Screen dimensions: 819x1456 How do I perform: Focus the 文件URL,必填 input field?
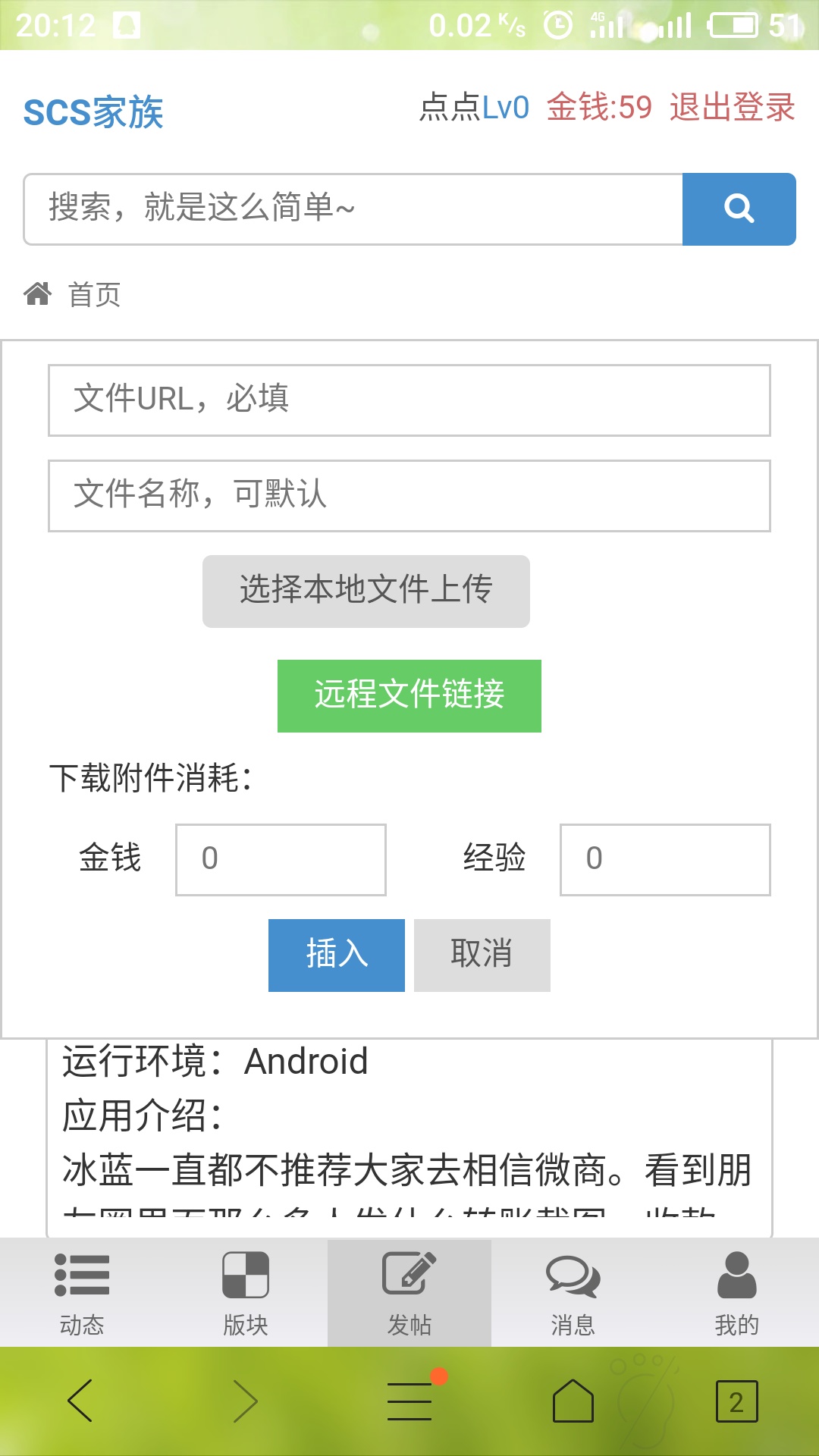[x=409, y=400]
